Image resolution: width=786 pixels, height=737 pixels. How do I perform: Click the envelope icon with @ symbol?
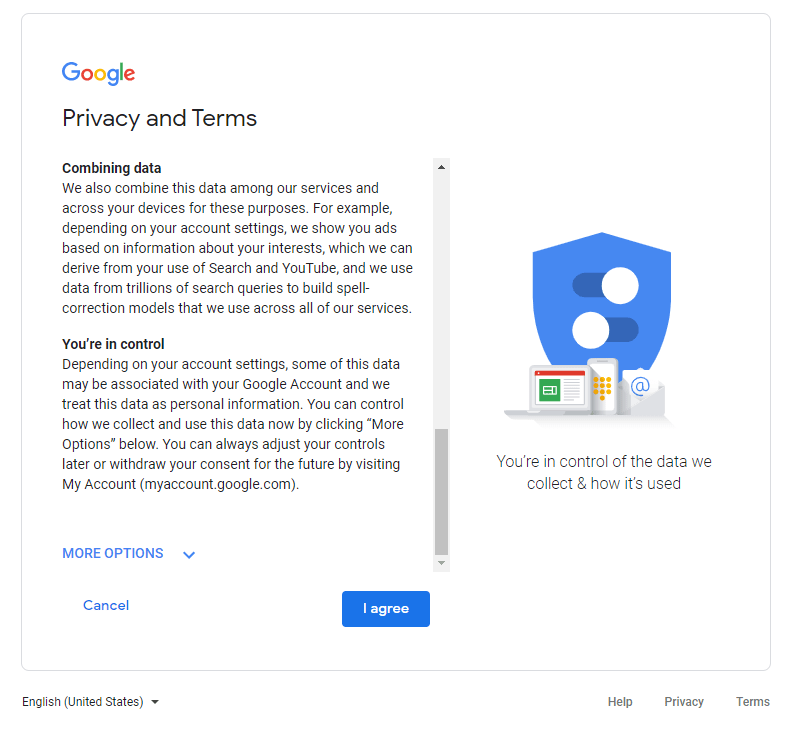tap(640, 388)
